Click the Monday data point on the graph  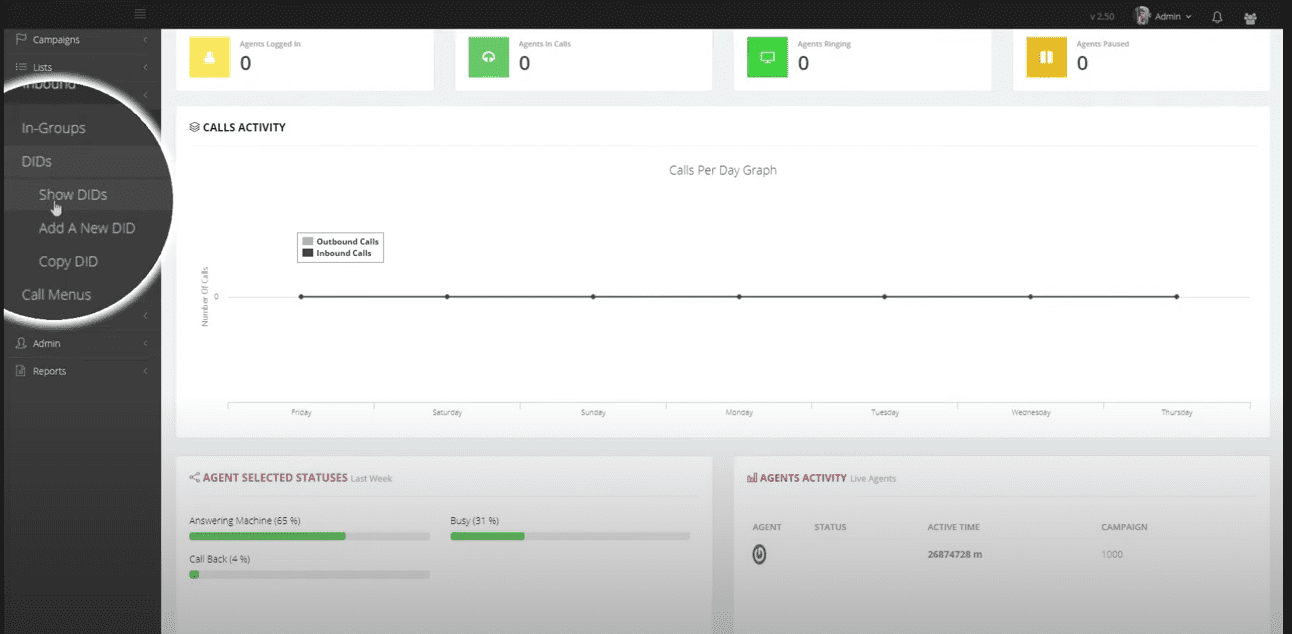click(739, 297)
